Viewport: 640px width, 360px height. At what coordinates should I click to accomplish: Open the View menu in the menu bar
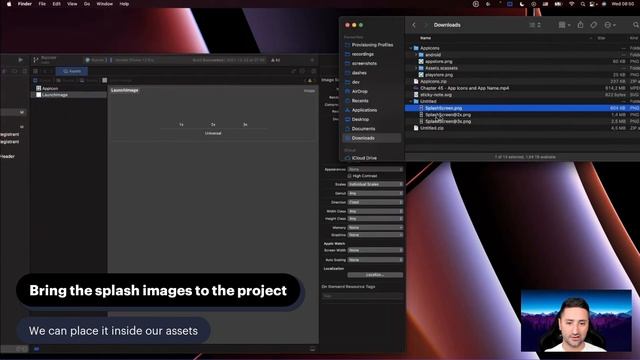(x=72, y=4)
